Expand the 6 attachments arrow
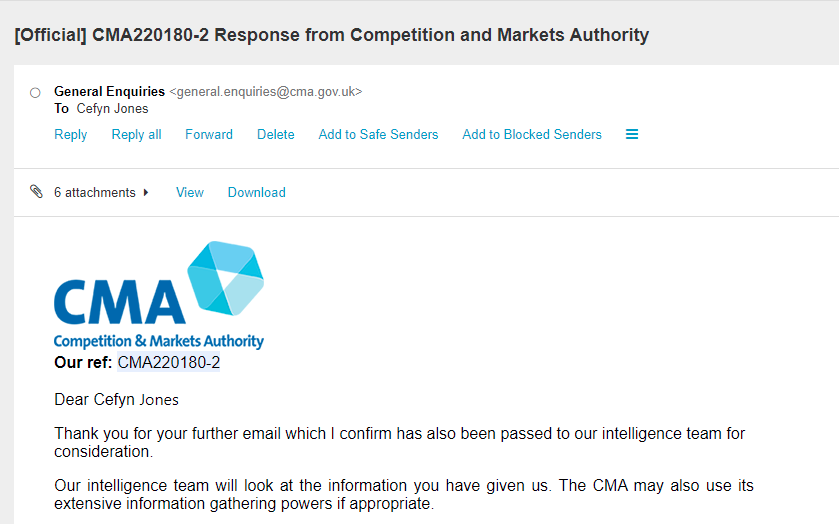839x524 pixels. pos(146,192)
